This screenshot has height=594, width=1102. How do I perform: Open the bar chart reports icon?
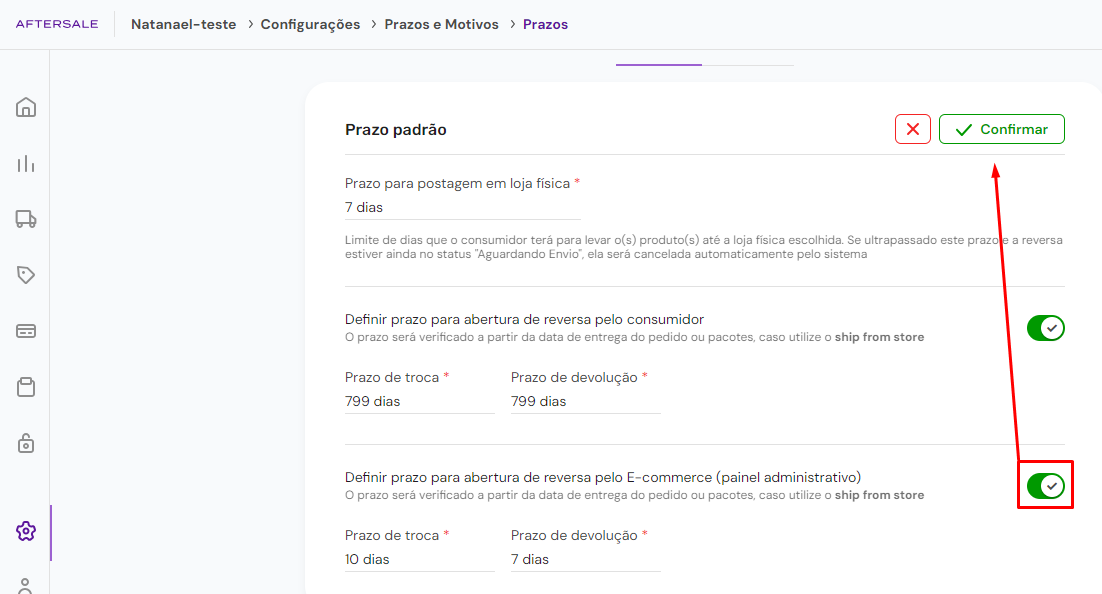coord(26,163)
